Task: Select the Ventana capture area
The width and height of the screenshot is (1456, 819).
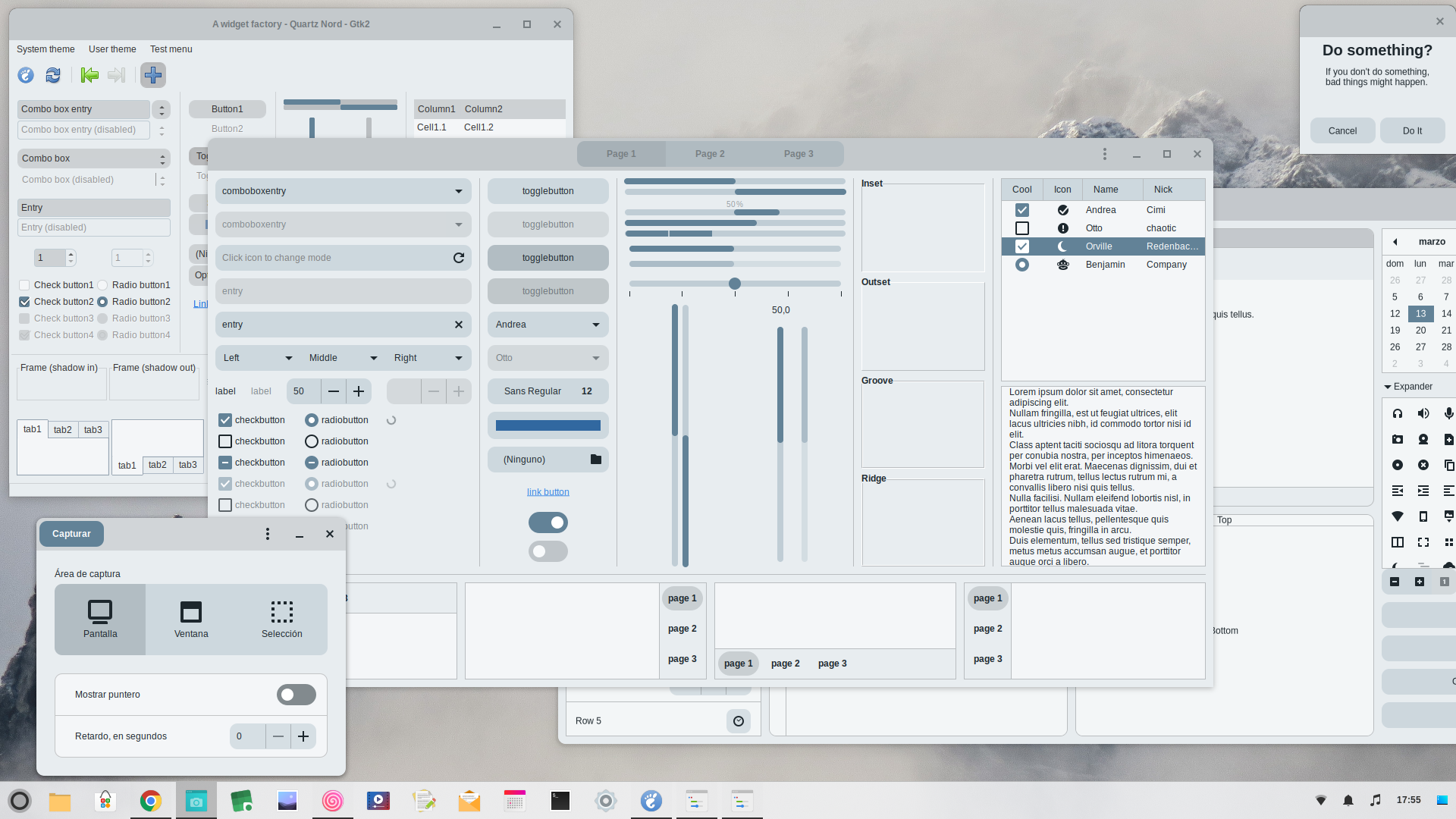Action: [191, 620]
